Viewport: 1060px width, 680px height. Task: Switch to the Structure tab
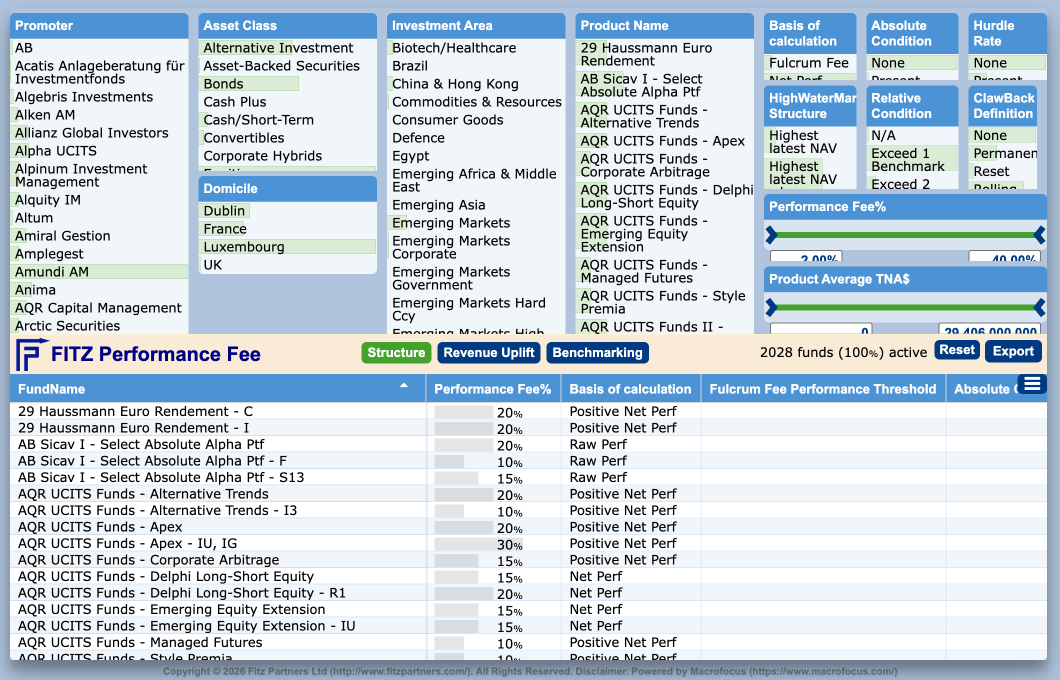[396, 353]
